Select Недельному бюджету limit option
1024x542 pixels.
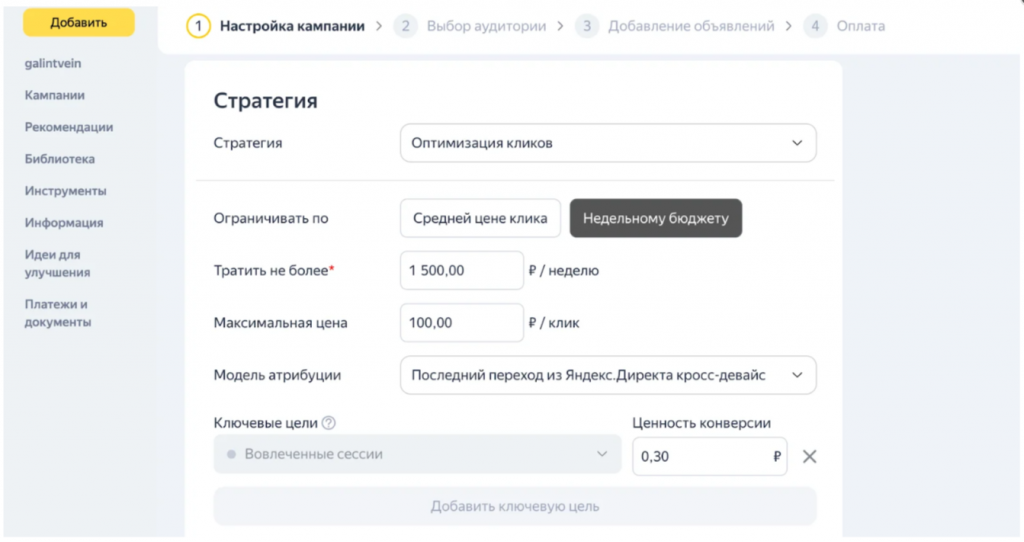[656, 218]
